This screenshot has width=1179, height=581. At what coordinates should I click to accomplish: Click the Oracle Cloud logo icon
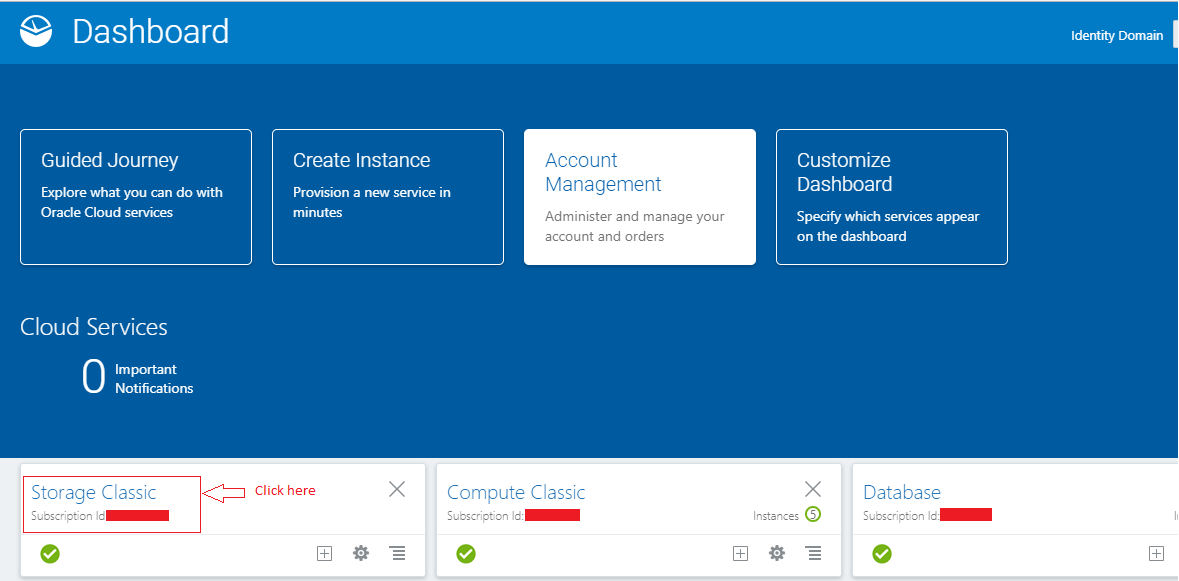point(36,32)
